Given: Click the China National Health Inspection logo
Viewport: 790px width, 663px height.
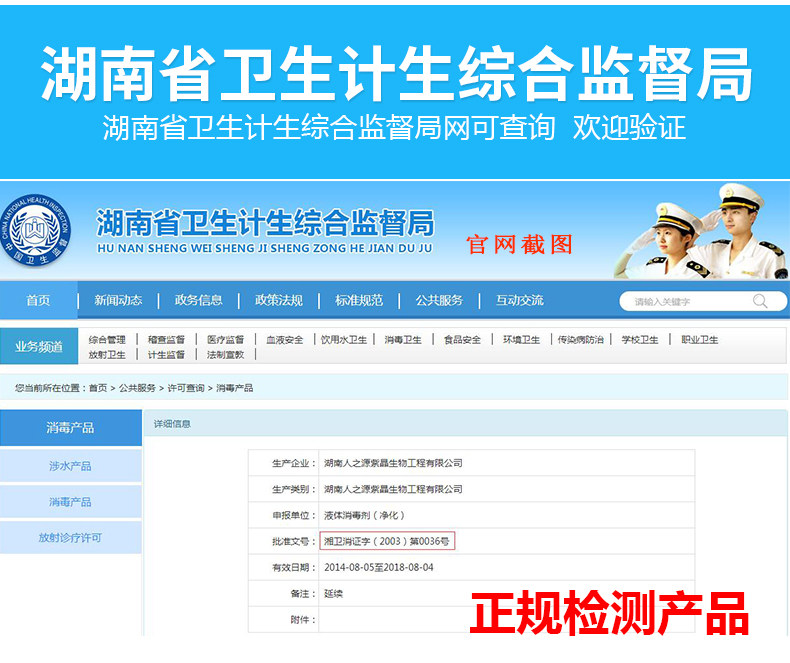Looking at the screenshot, I should (35, 231).
